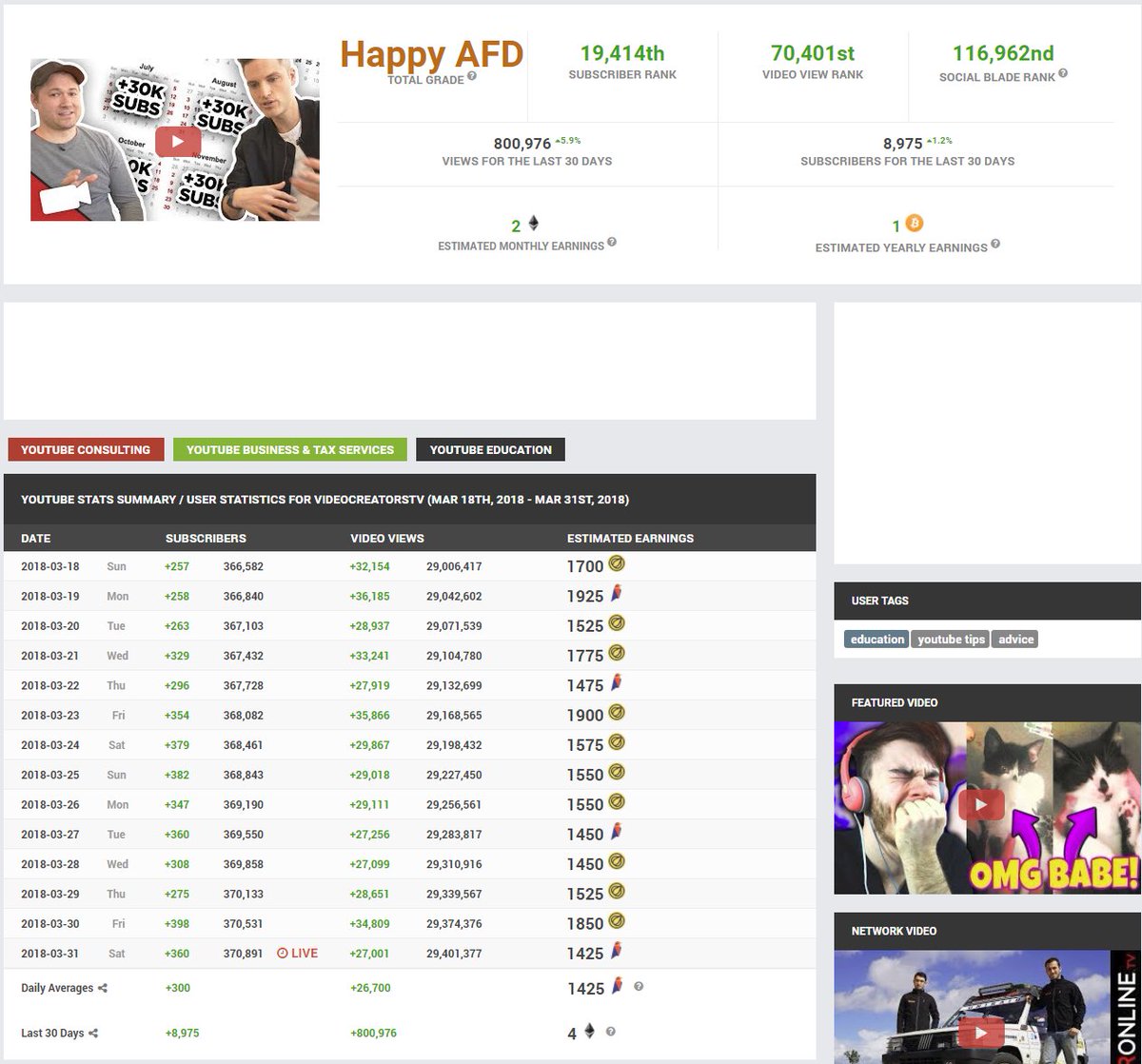Click the help icon in Daily Averages earnings
Viewport: 1142px width, 1064px height.
tap(639, 986)
